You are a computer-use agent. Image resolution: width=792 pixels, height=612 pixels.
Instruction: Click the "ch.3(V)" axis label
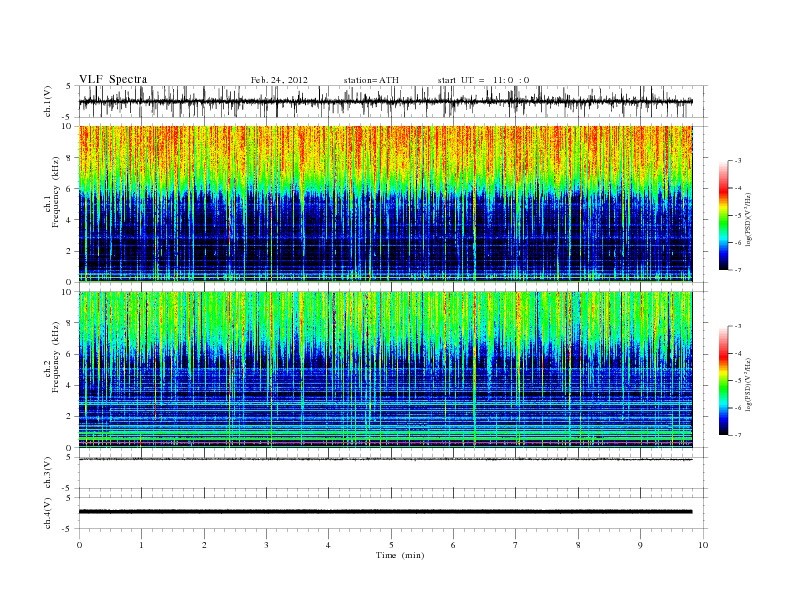tap(48, 473)
